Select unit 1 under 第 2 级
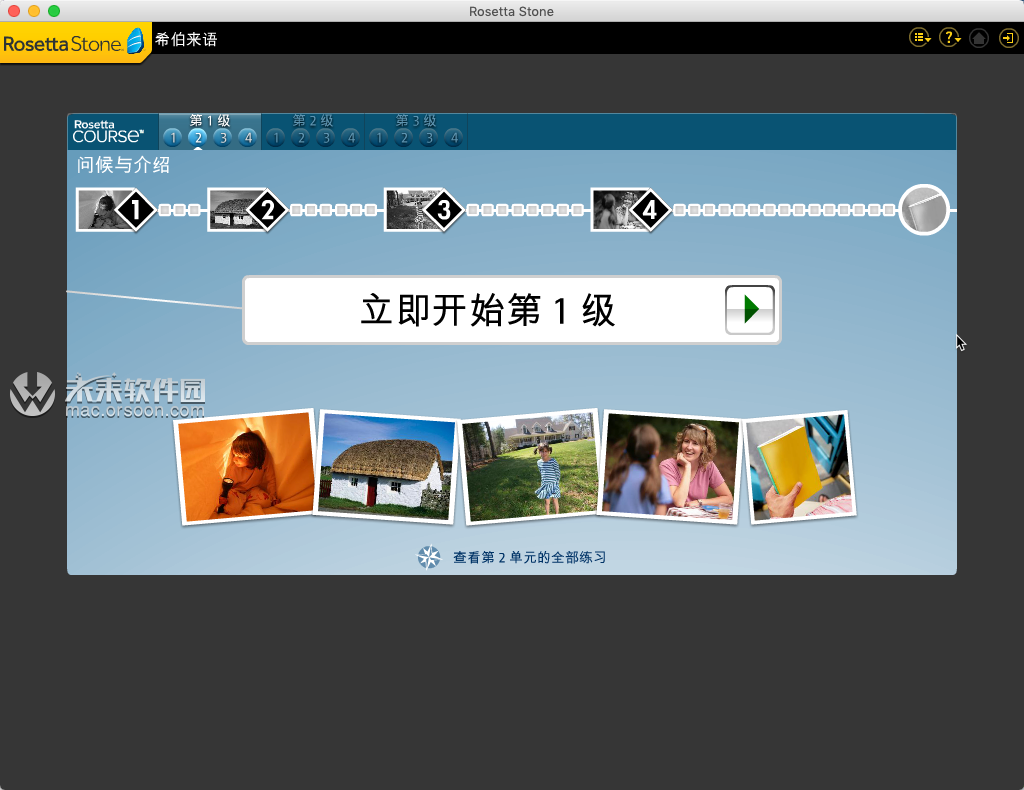Screen dimensions: 1024x790 276,138
